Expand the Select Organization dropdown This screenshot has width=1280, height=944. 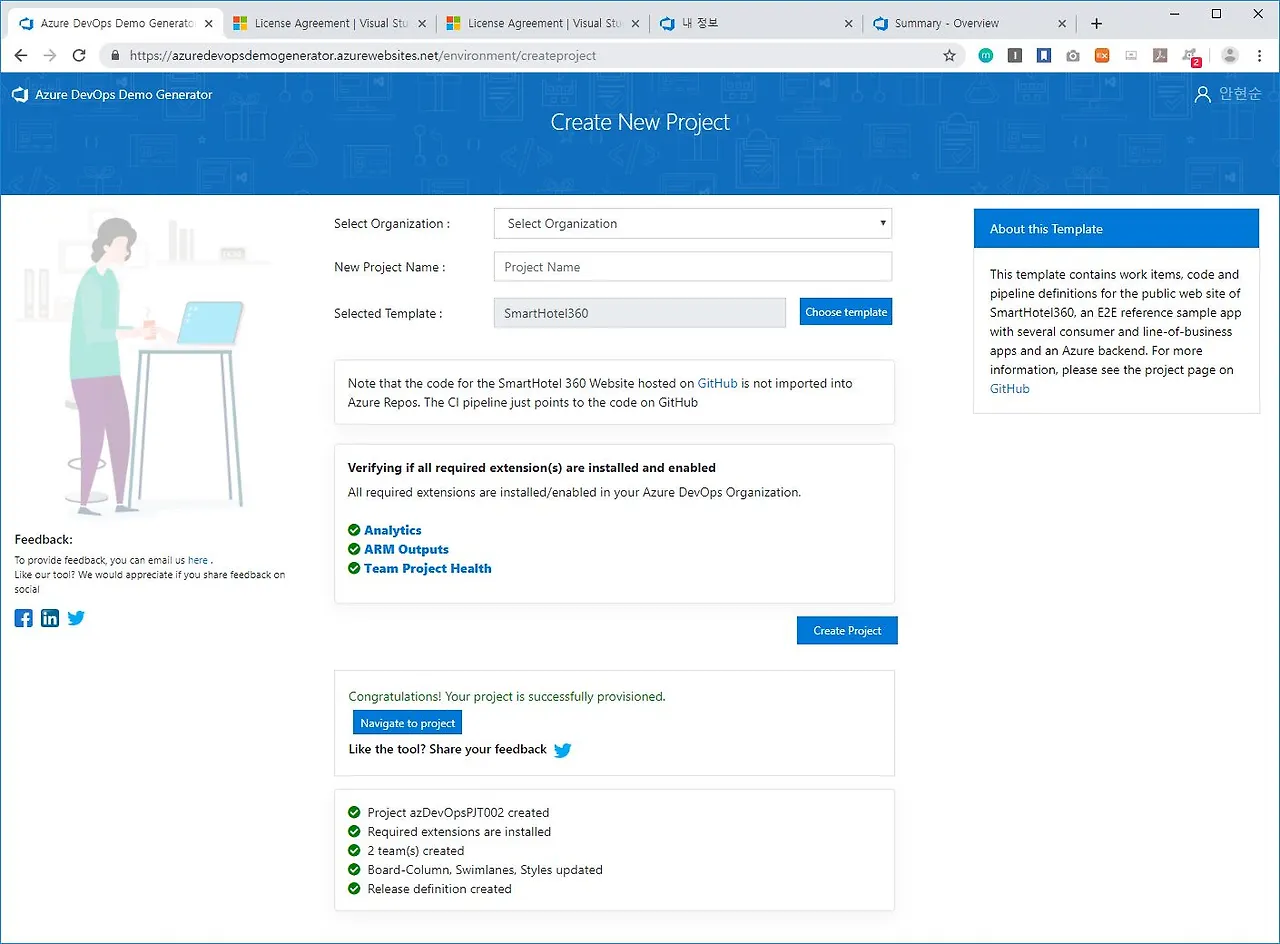point(693,224)
